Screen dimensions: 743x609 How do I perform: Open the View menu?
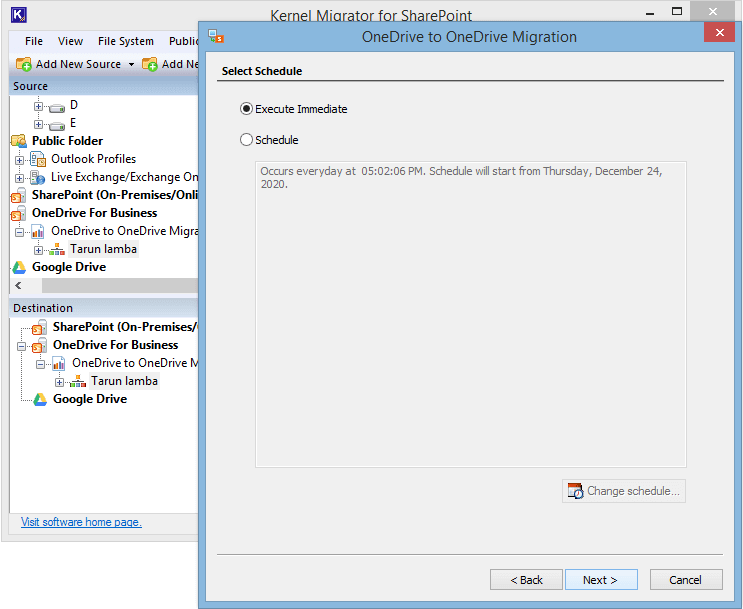pos(70,41)
